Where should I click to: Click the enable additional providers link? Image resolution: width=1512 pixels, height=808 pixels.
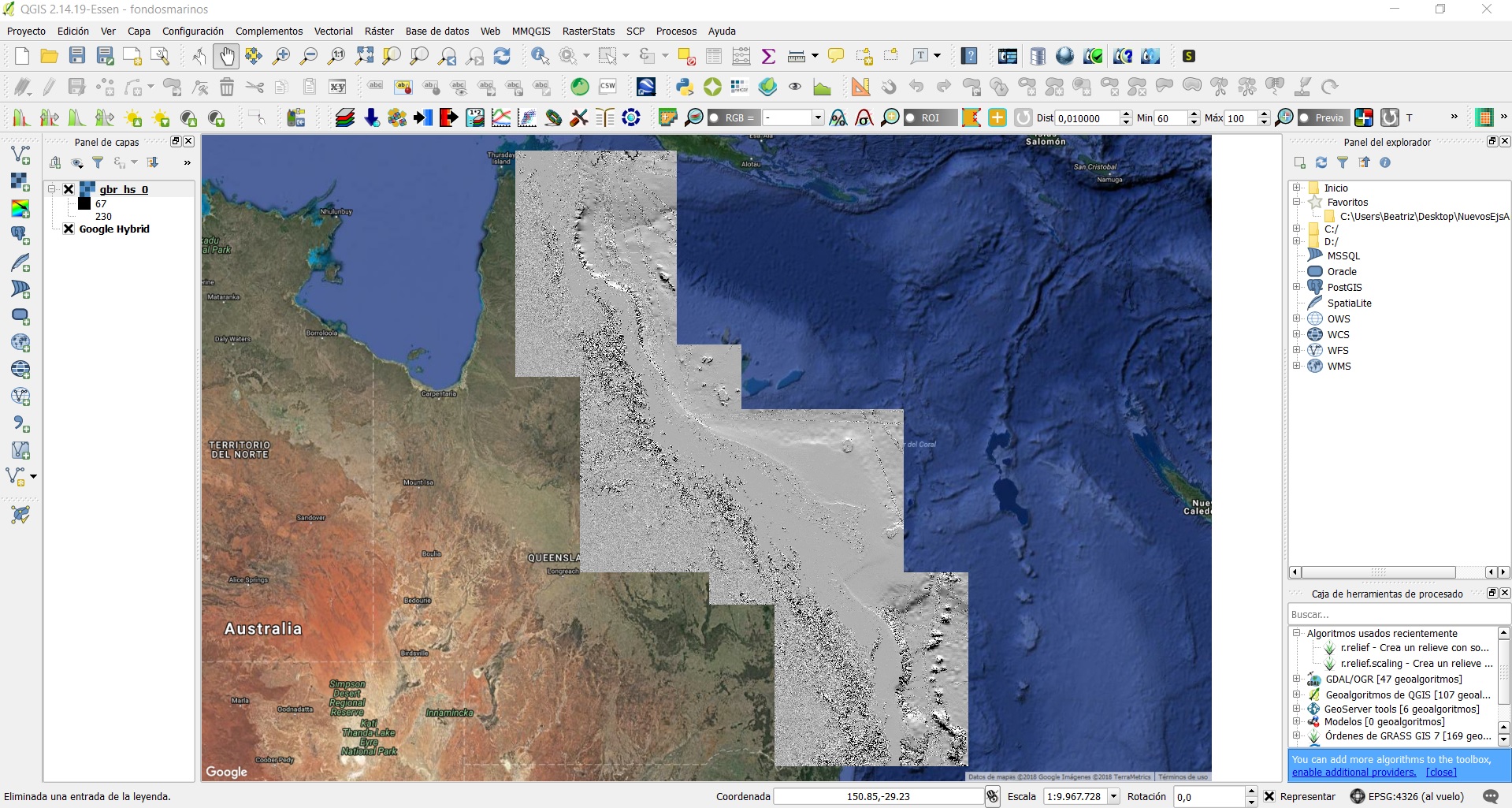pos(1354,773)
